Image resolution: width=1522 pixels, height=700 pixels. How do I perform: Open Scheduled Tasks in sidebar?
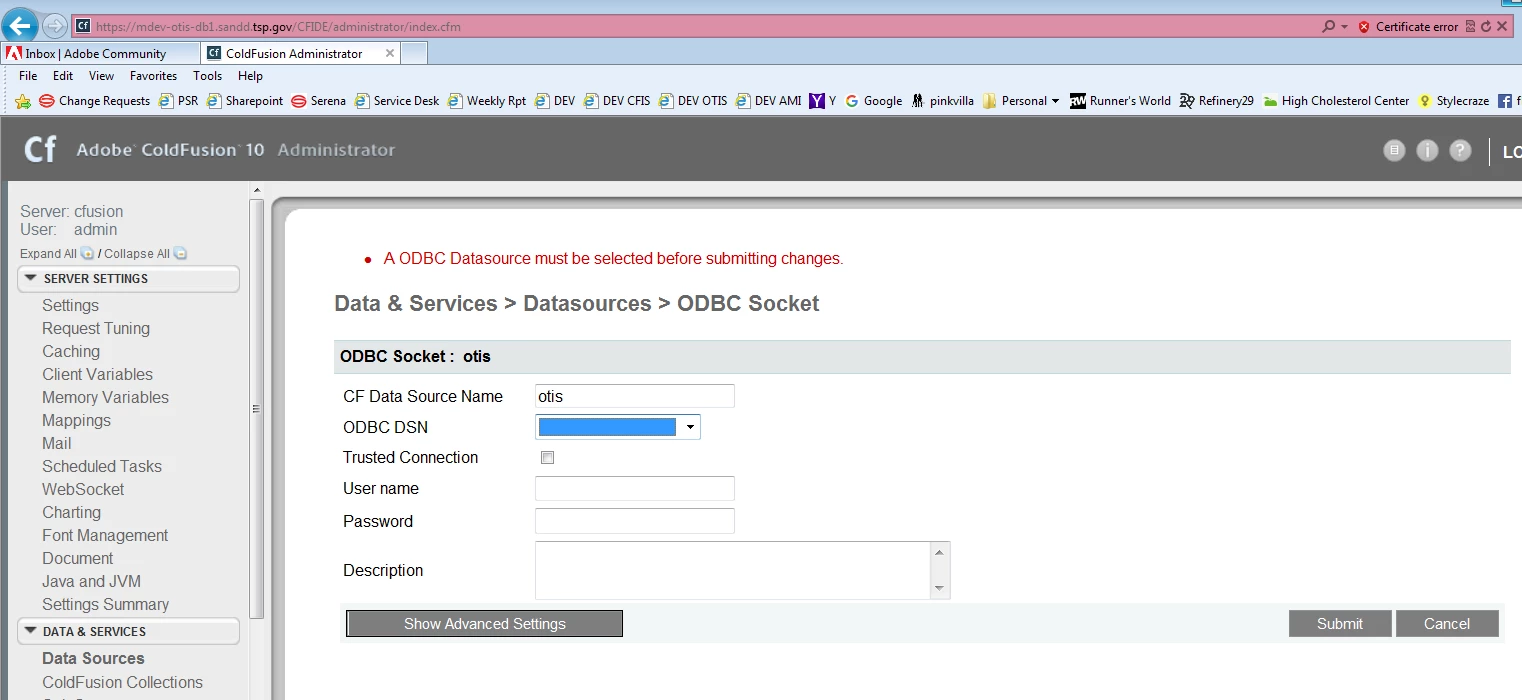coord(102,466)
